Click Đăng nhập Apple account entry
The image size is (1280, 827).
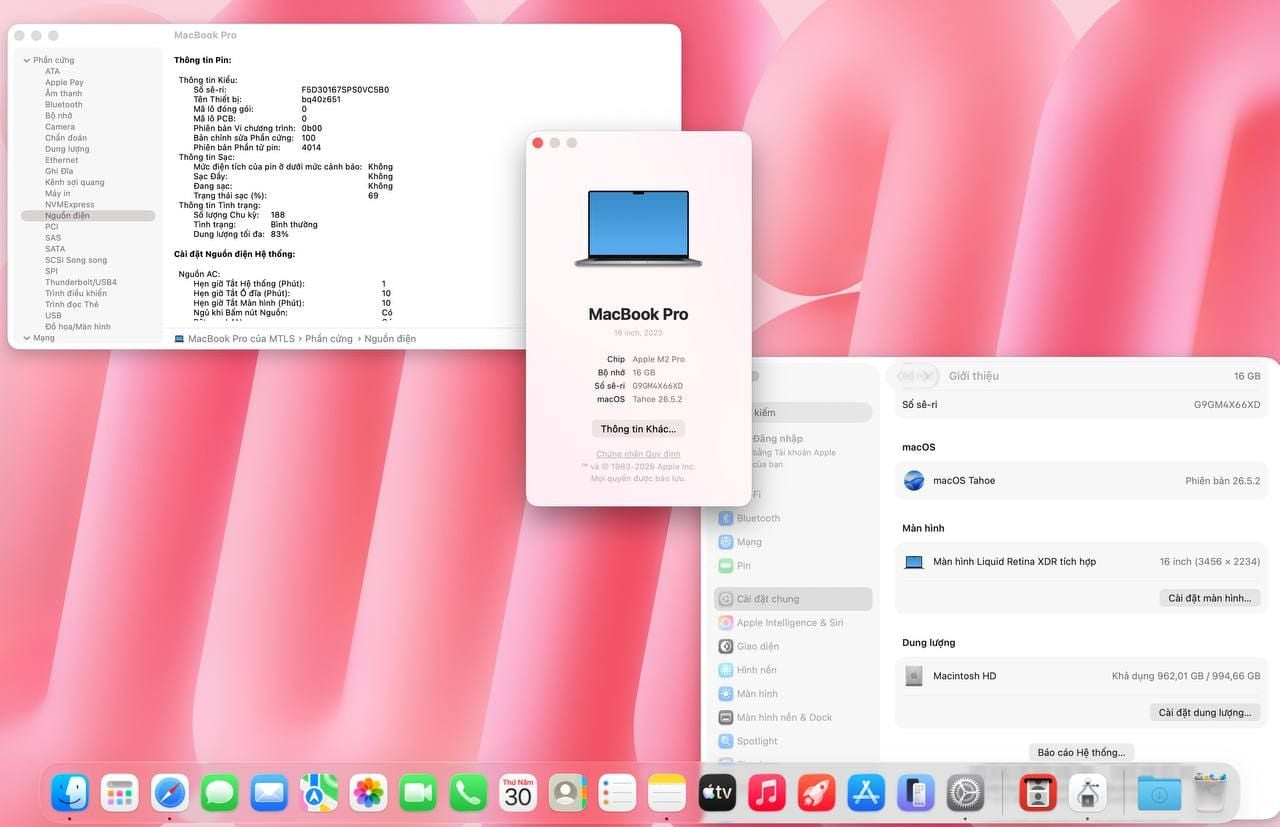pos(794,451)
